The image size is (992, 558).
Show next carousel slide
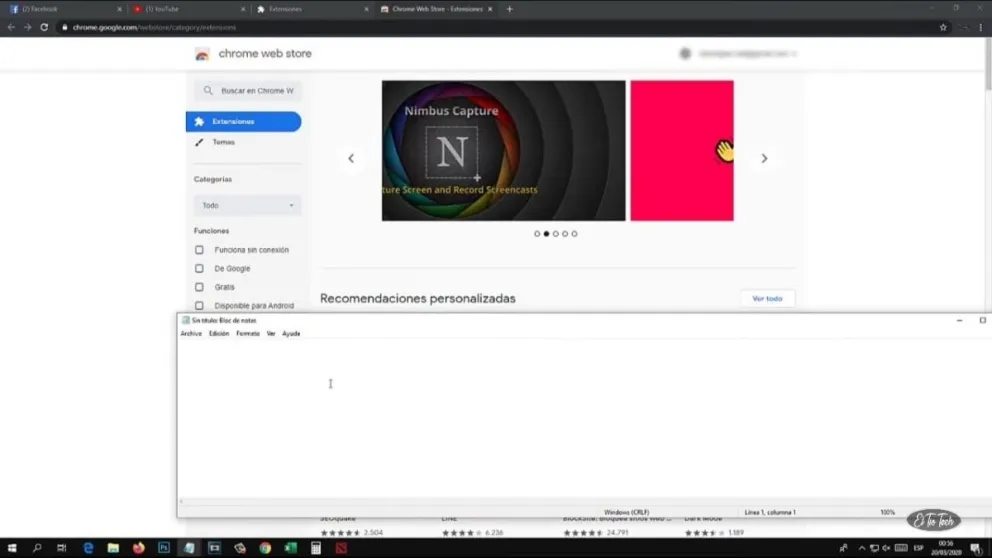pos(764,158)
